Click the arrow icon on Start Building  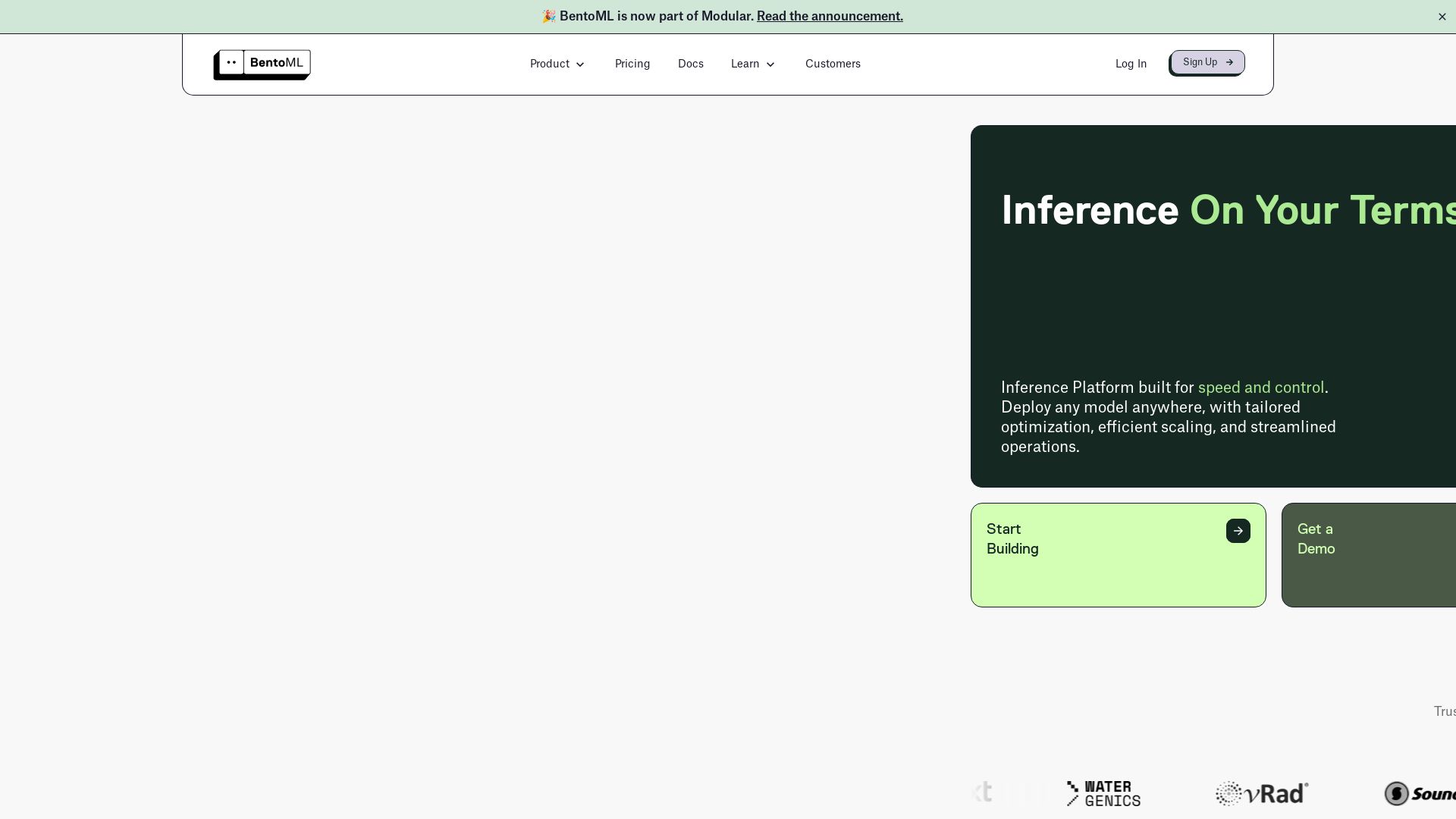click(x=1238, y=531)
